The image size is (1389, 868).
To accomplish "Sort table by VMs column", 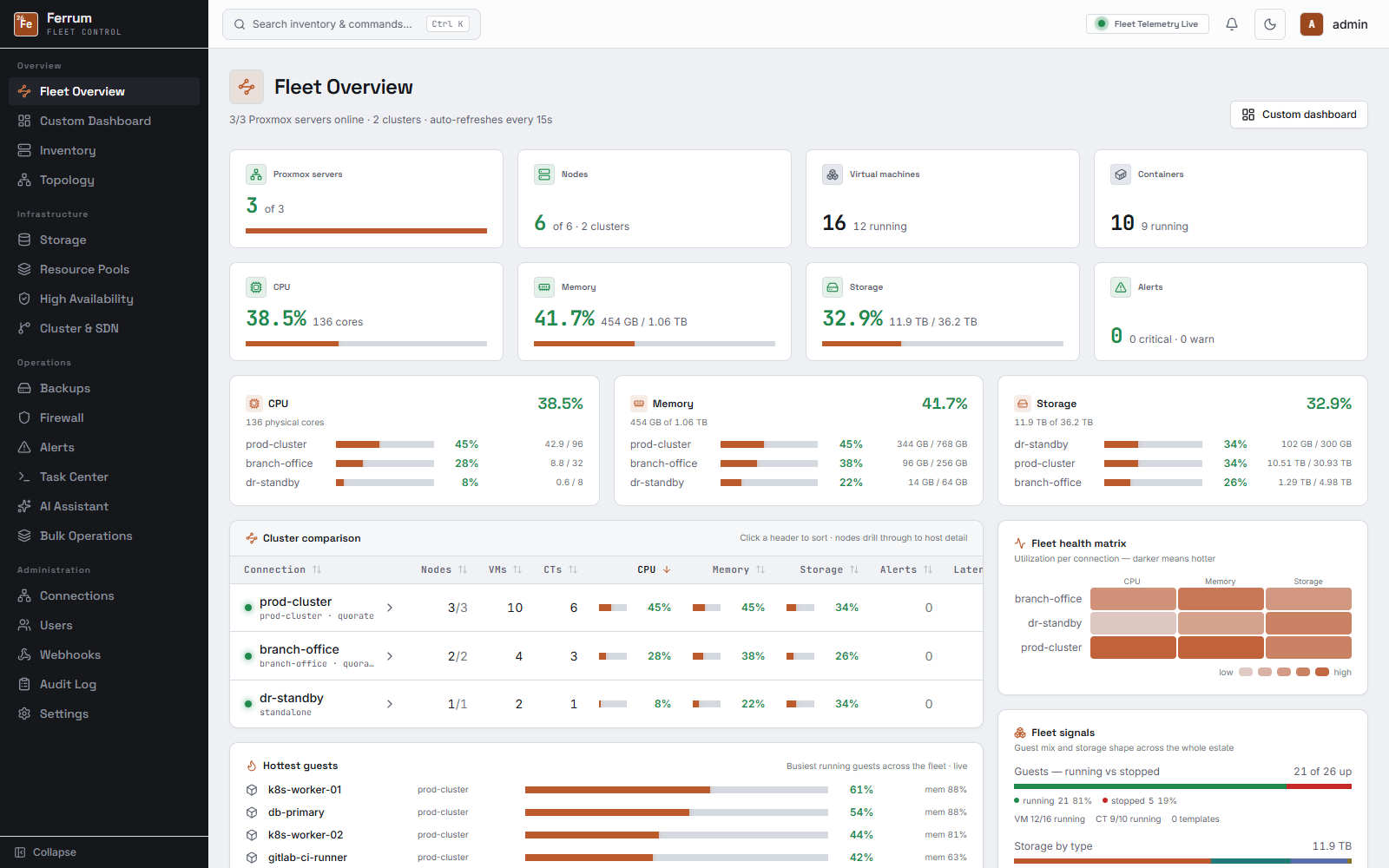I will coord(505,569).
